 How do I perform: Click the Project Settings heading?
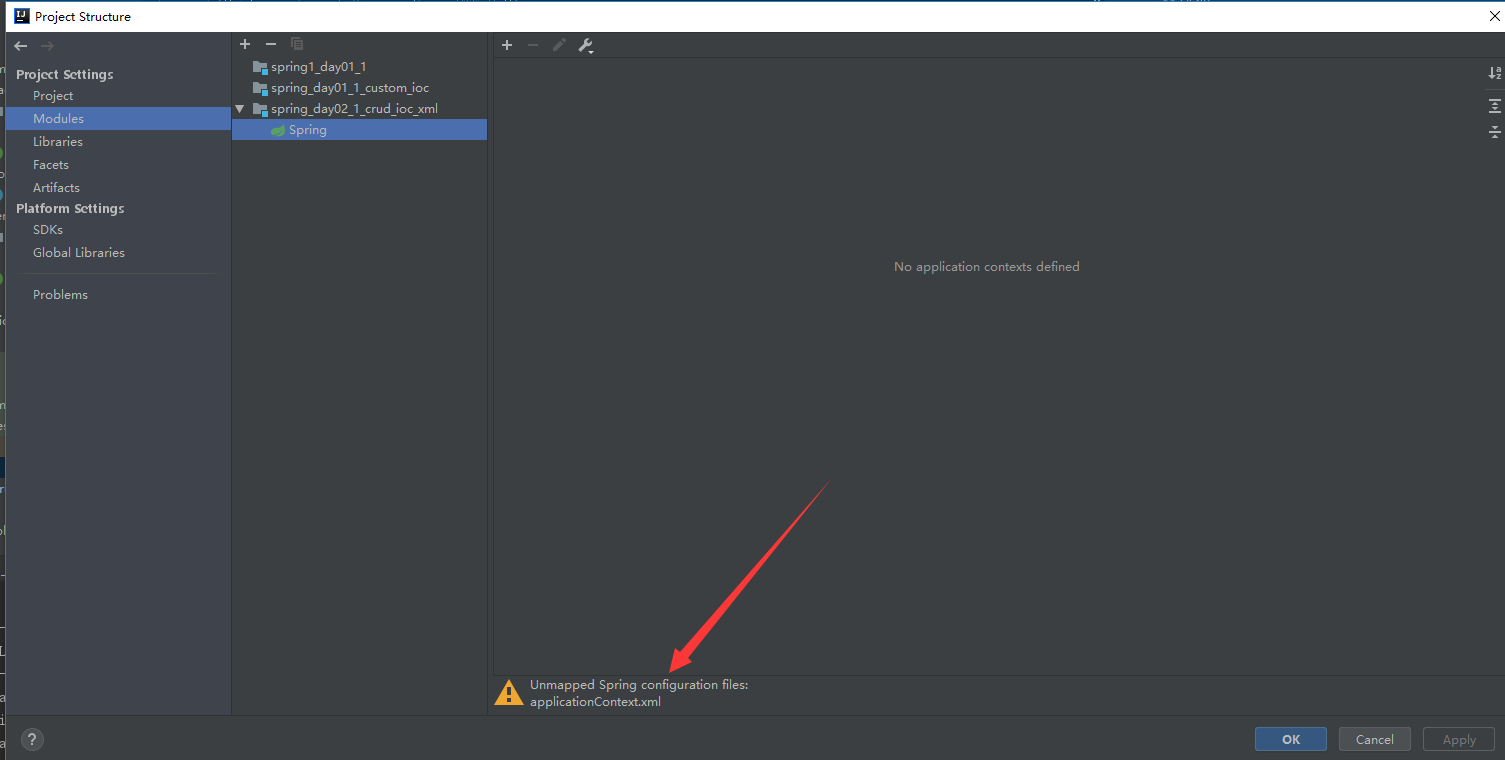coord(65,75)
